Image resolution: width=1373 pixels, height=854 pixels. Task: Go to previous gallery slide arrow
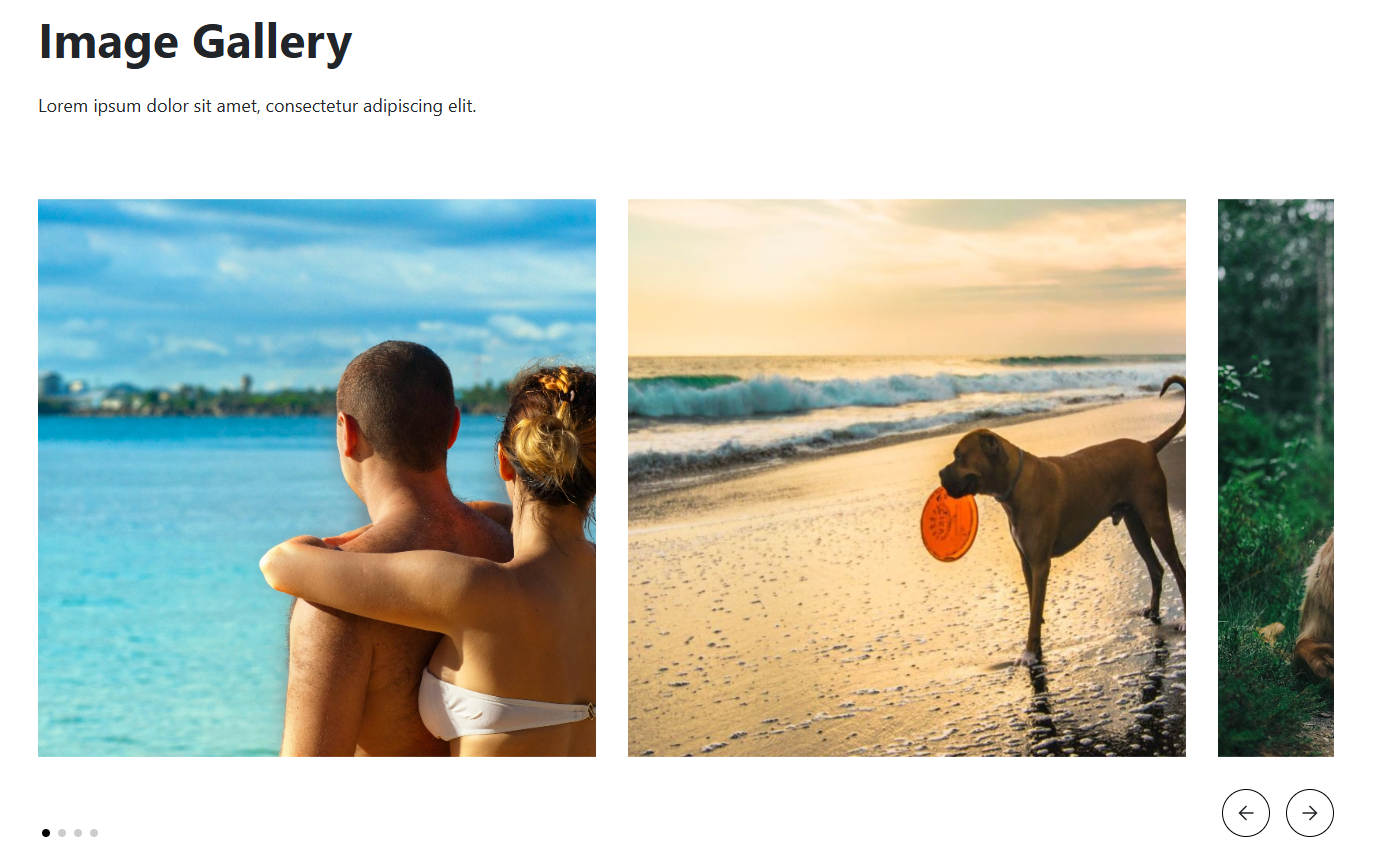tap(1245, 813)
